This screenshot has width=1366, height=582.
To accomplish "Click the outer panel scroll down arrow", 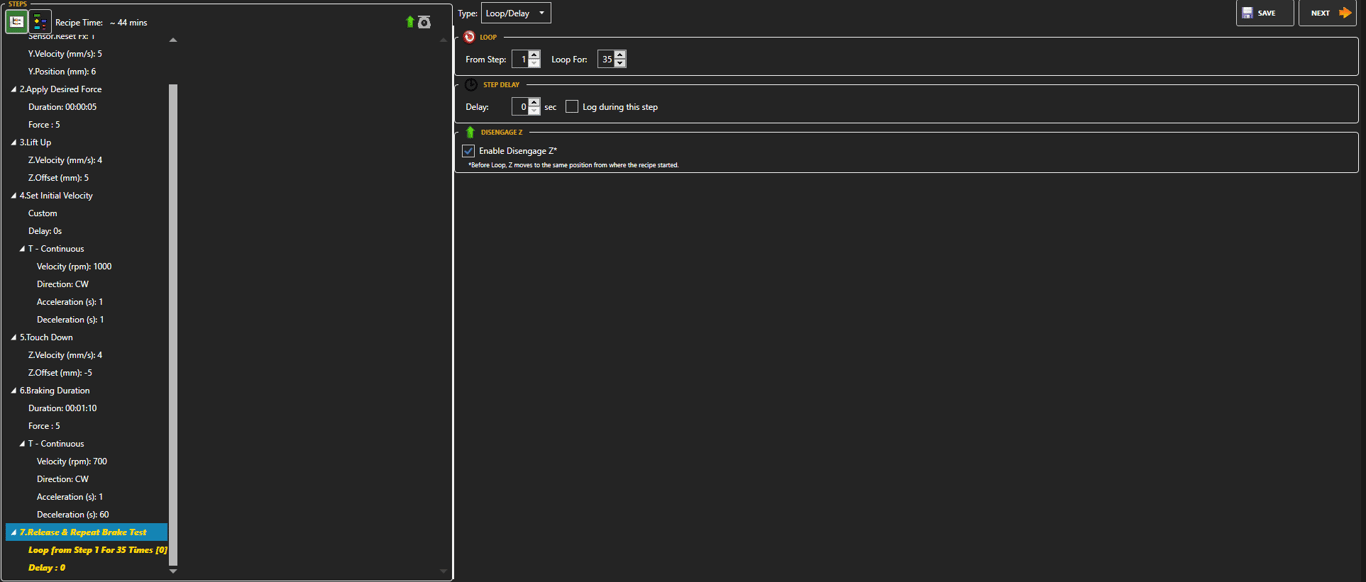I will click(x=443, y=571).
